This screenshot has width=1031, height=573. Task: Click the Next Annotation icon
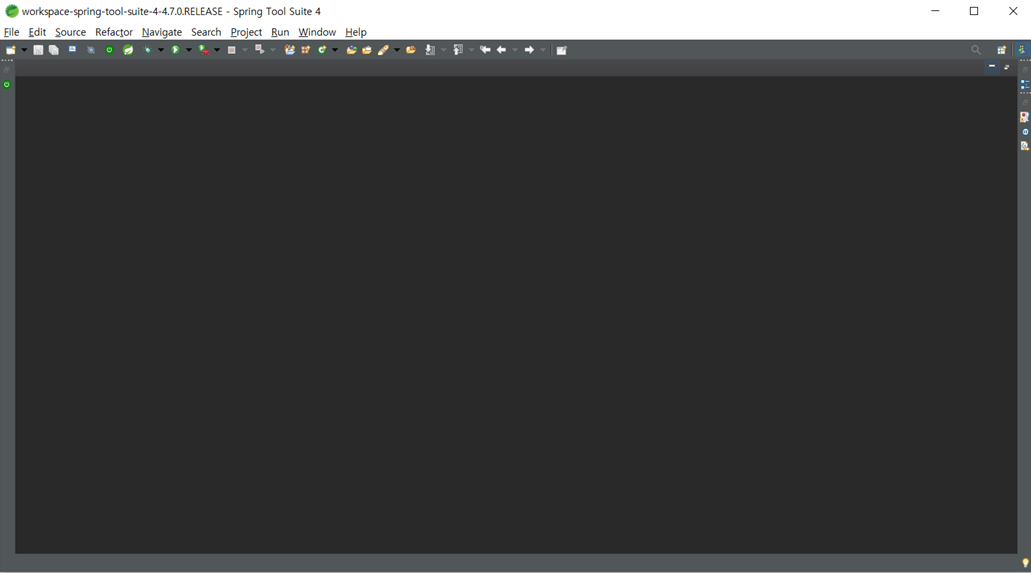click(430, 50)
